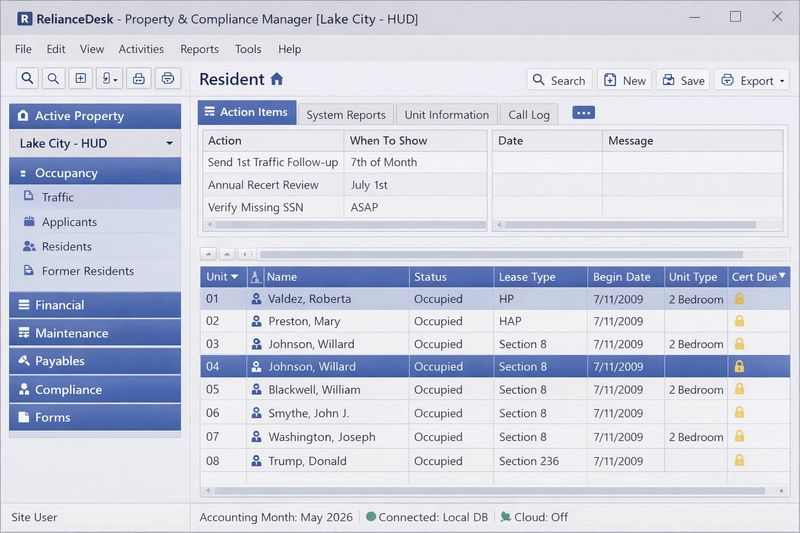Switch to the System Reports tab
This screenshot has width=800, height=533.
coord(345,114)
